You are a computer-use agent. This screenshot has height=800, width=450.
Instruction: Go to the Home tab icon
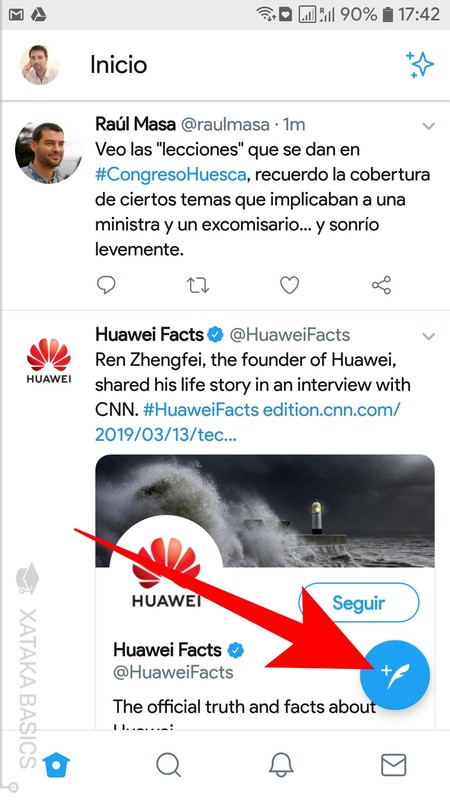tap(56, 765)
